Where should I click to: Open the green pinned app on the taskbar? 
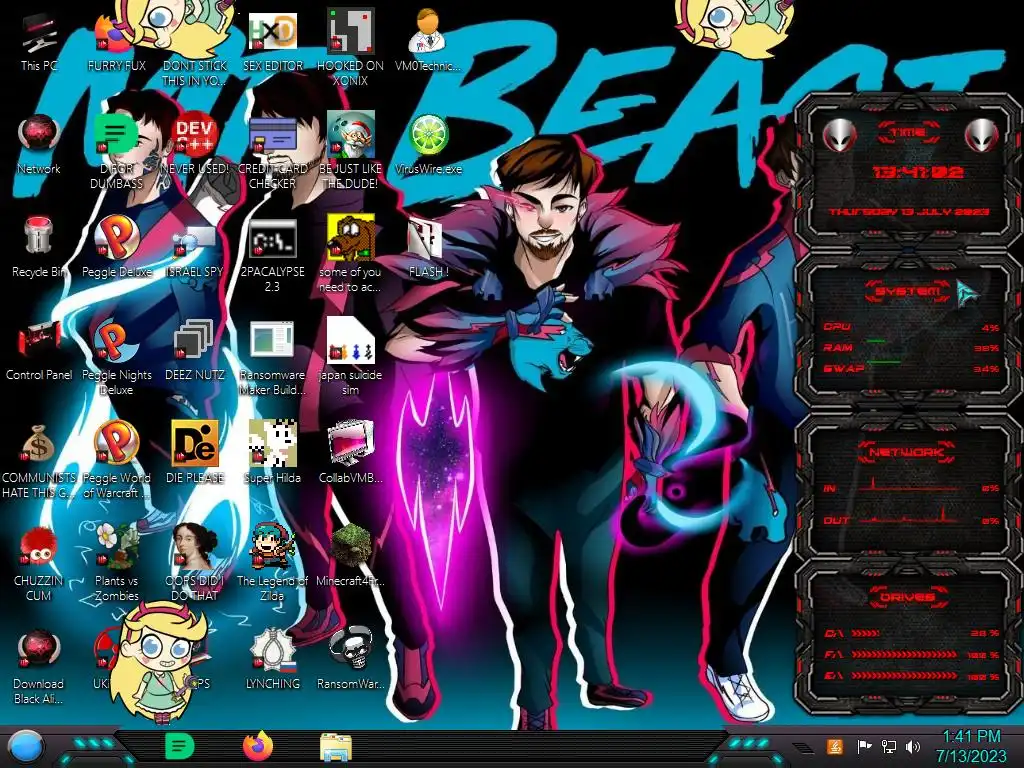click(180, 746)
